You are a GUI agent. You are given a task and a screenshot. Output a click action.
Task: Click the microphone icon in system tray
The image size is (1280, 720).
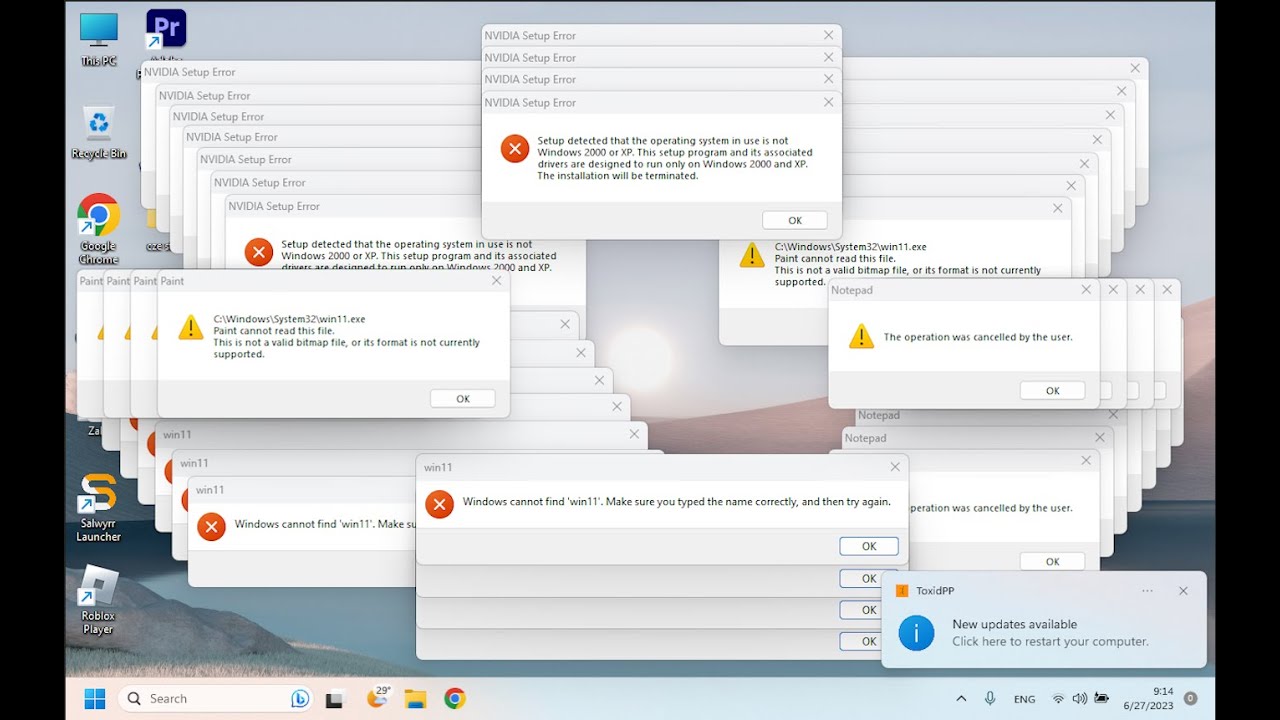point(990,699)
